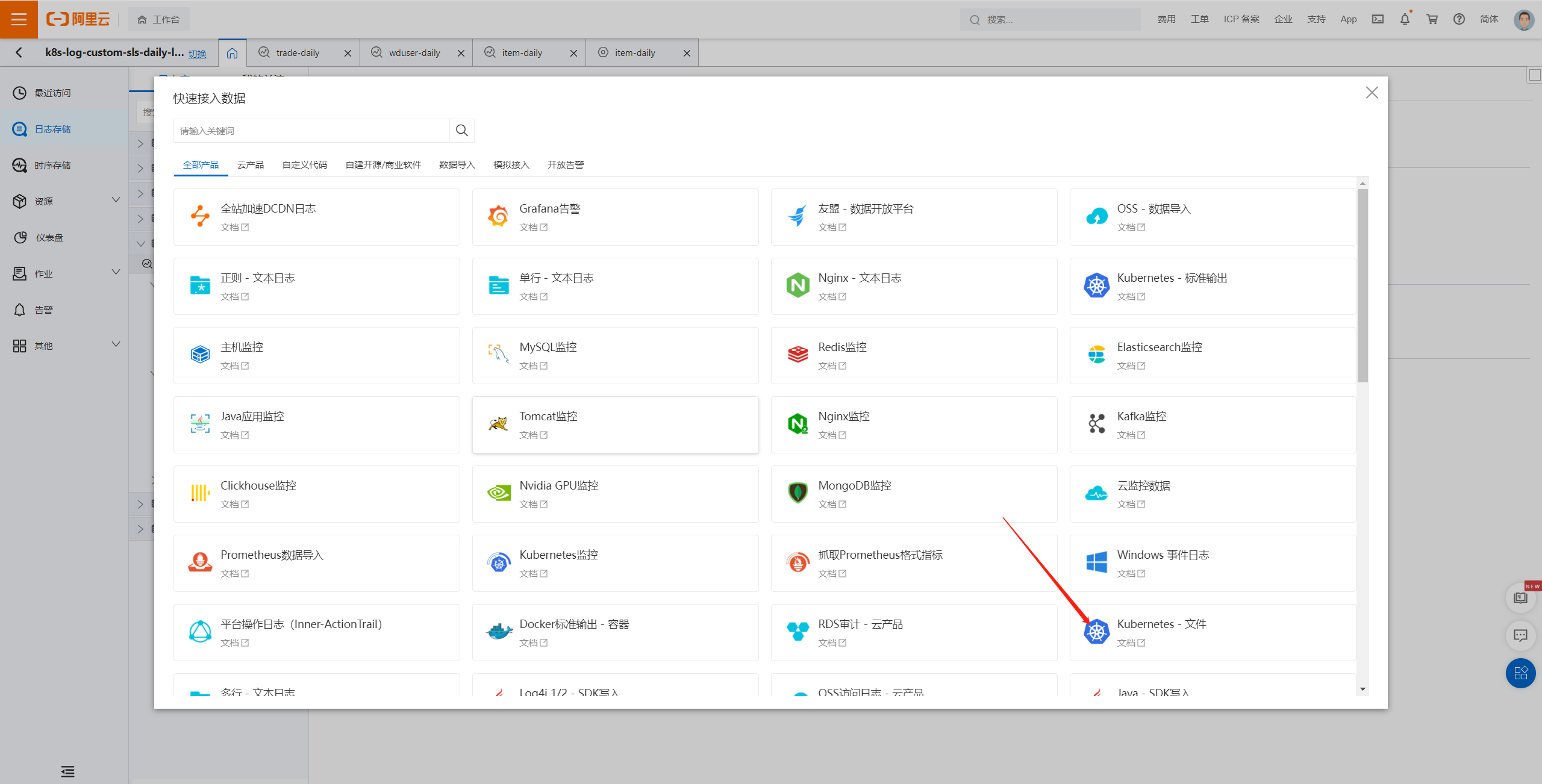This screenshot has height=784, width=1542.
Task: Switch to the 数据导入 tab
Action: 457,165
